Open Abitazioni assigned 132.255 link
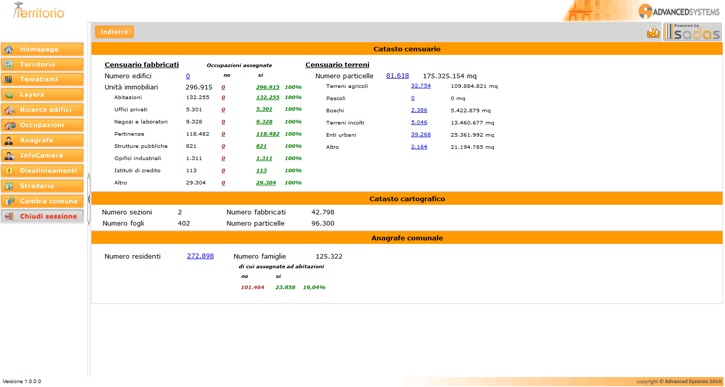This screenshot has height=387, width=725. [268, 98]
